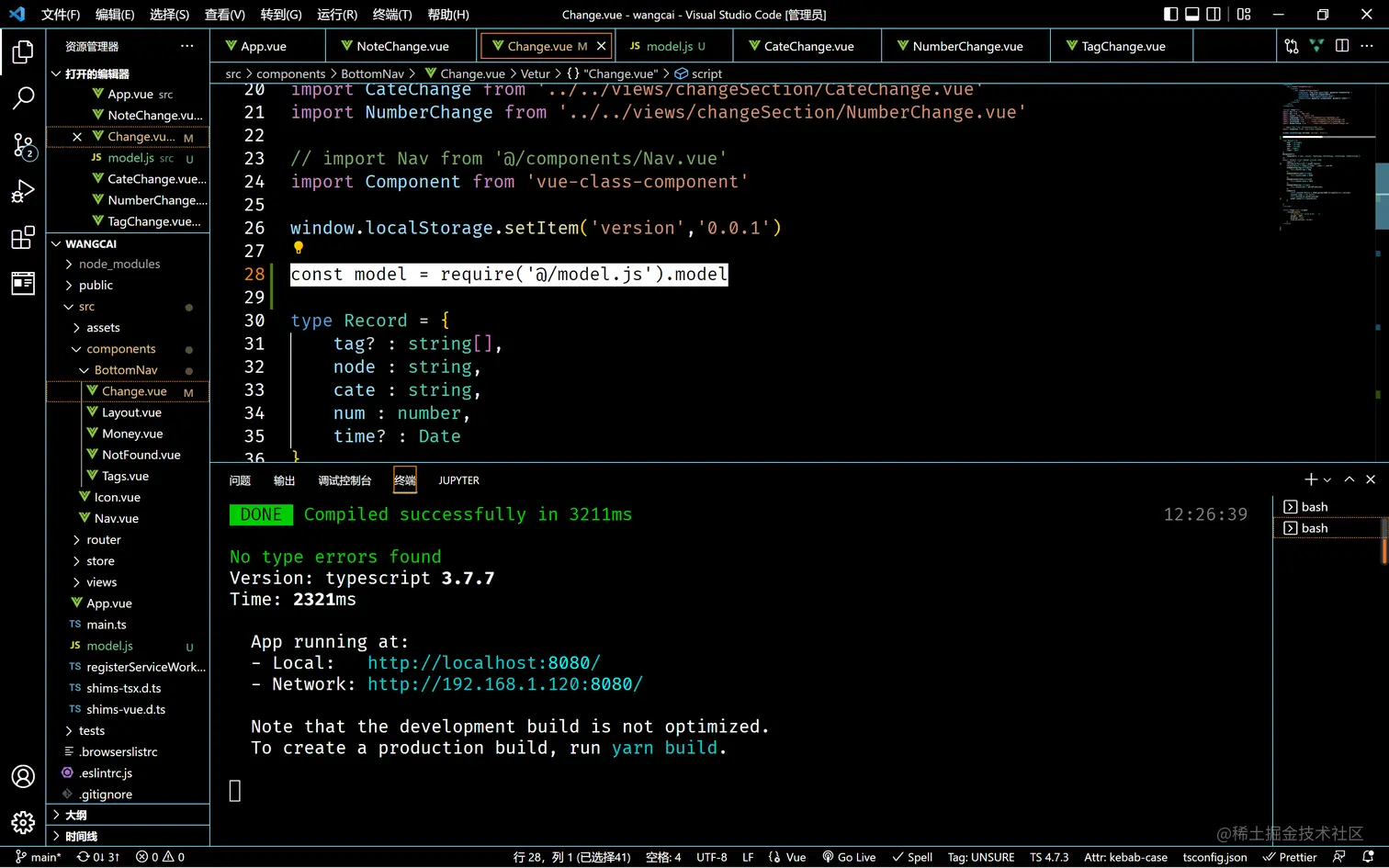The height and width of the screenshot is (868, 1389).
Task: Open the Explorer view in activity bar
Action: (23, 51)
